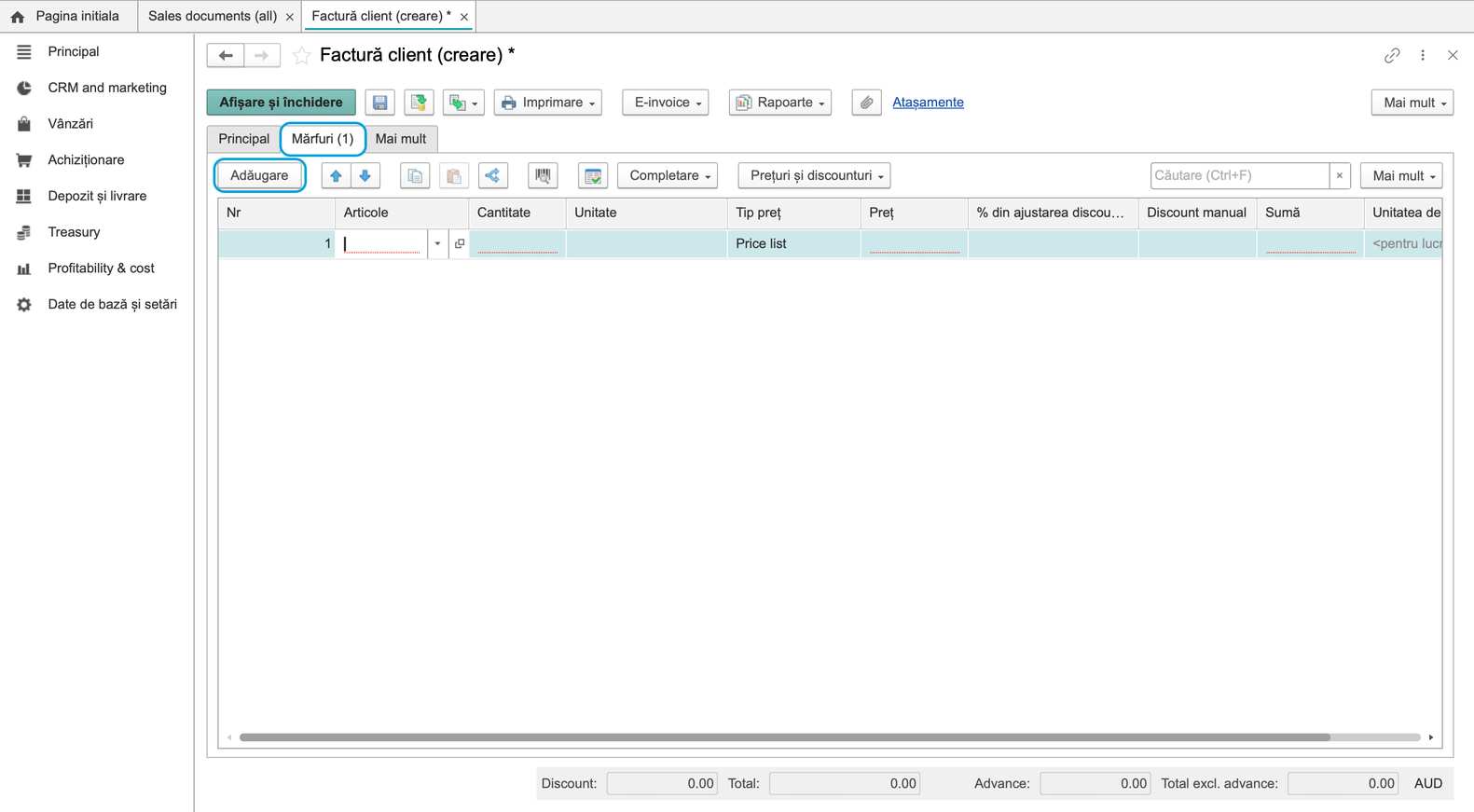Click the table-with-checkmark selection icon

click(x=593, y=175)
